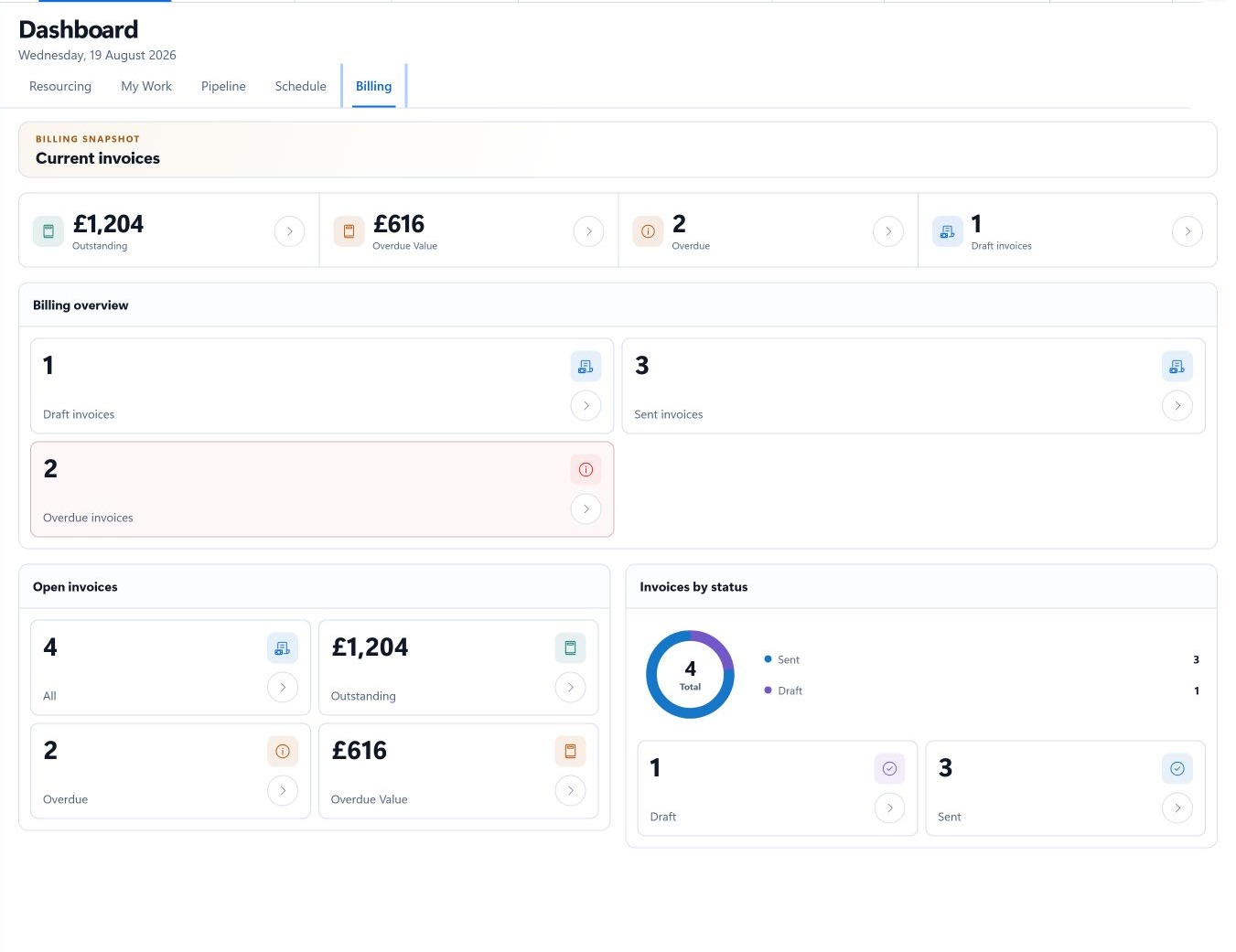Open Sent invoices arrow in Billing overview
This screenshot has height=952, width=1236.
(x=1177, y=405)
